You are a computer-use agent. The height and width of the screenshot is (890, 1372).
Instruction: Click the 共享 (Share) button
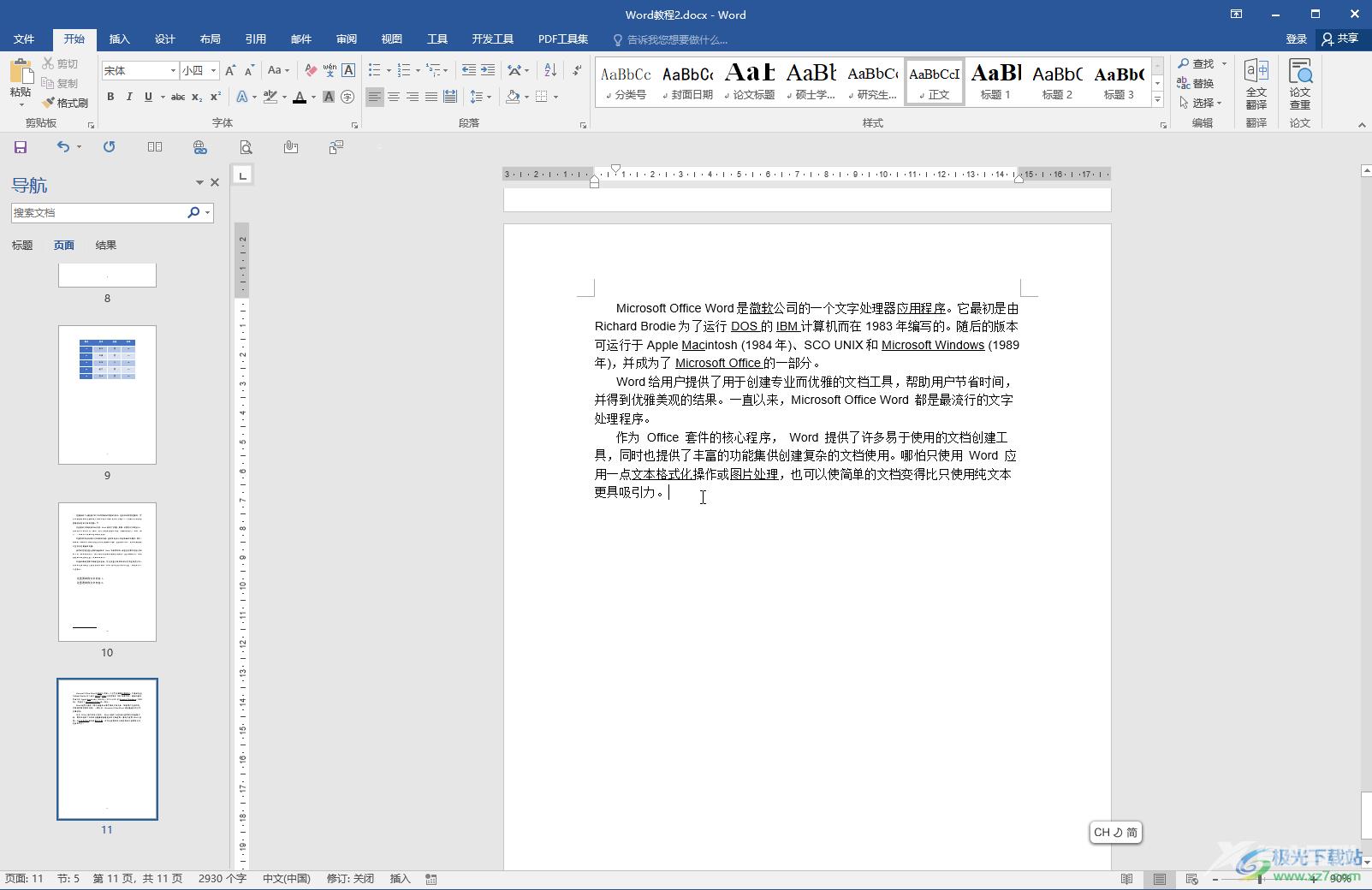pyautogui.click(x=1340, y=39)
